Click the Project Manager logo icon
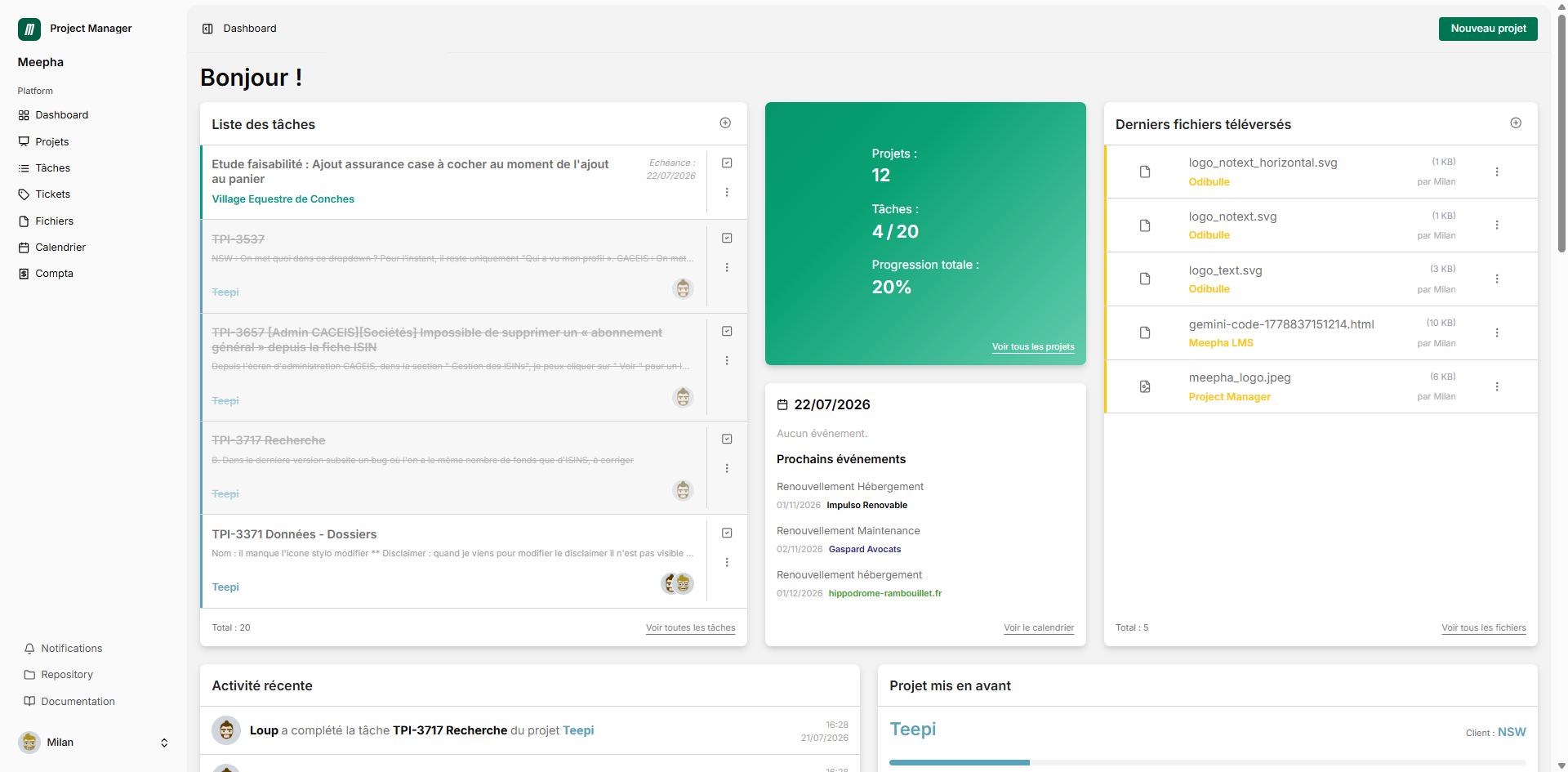The image size is (1568, 772). point(29,29)
